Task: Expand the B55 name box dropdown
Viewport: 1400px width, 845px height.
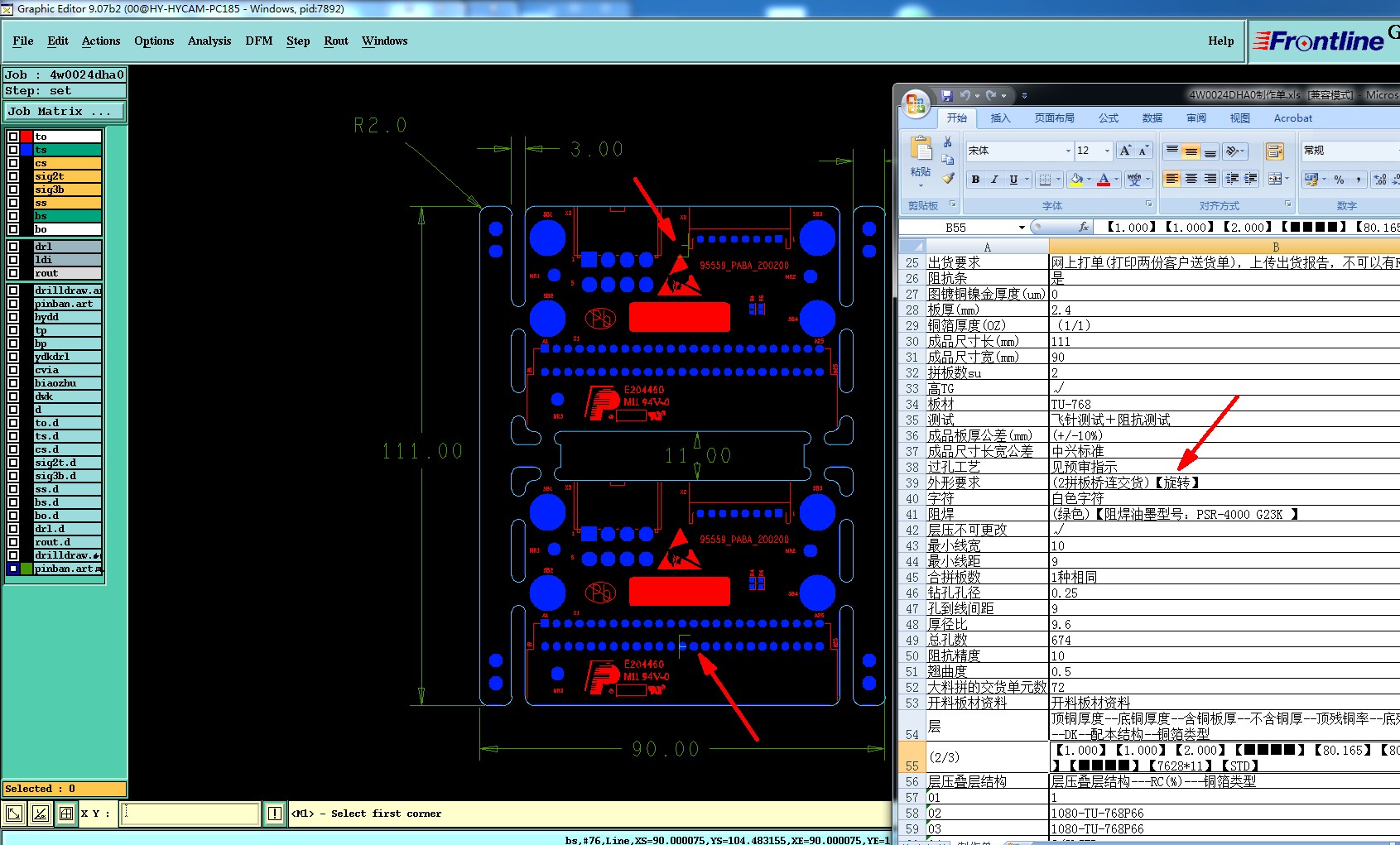Action: [x=1021, y=228]
